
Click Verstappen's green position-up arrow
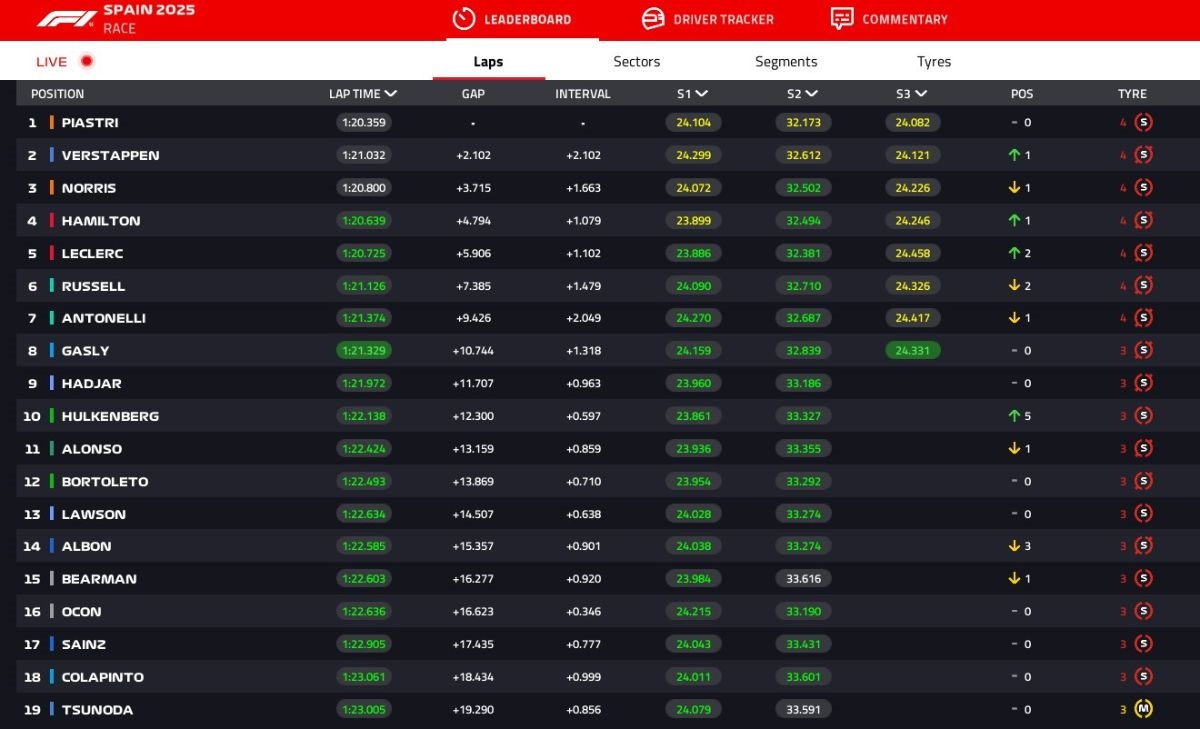1014,156
